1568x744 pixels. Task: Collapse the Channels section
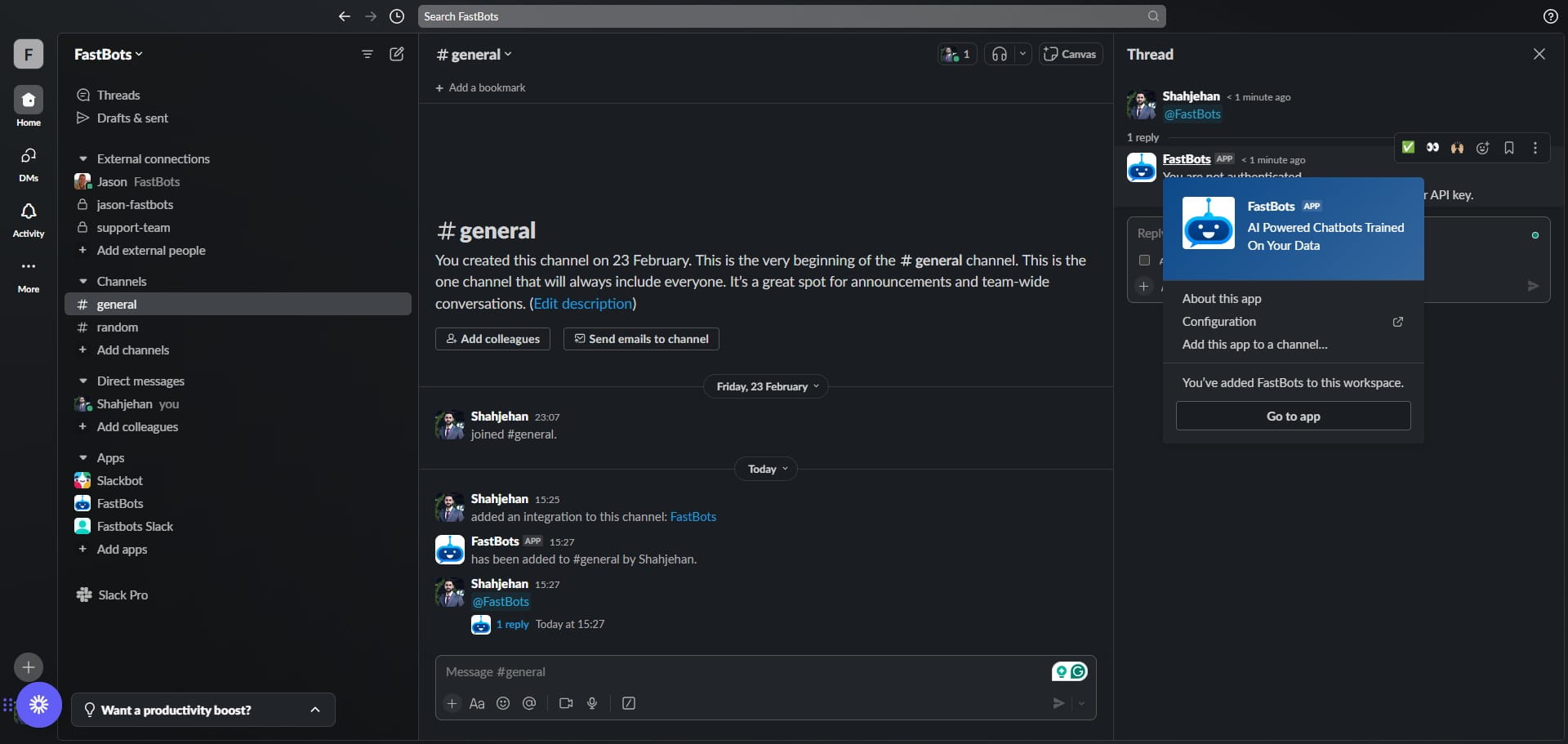tap(82, 281)
